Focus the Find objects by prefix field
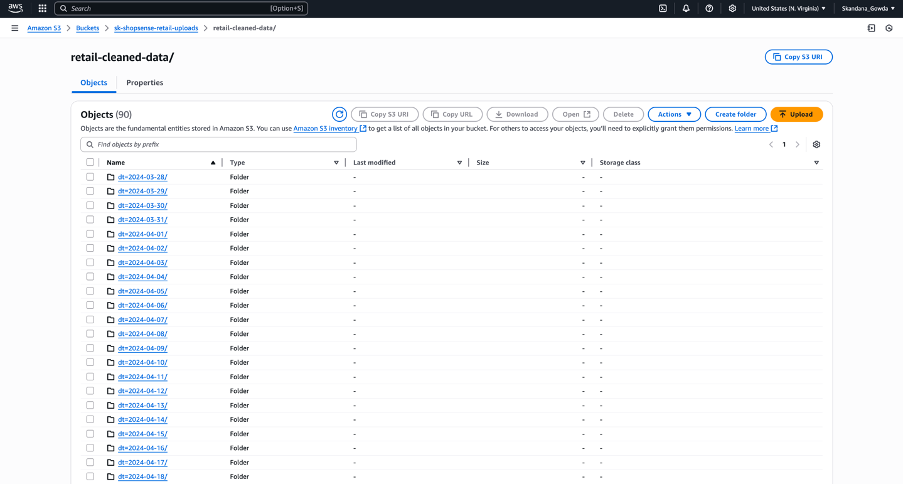This screenshot has width=904, height=484. 219,145
